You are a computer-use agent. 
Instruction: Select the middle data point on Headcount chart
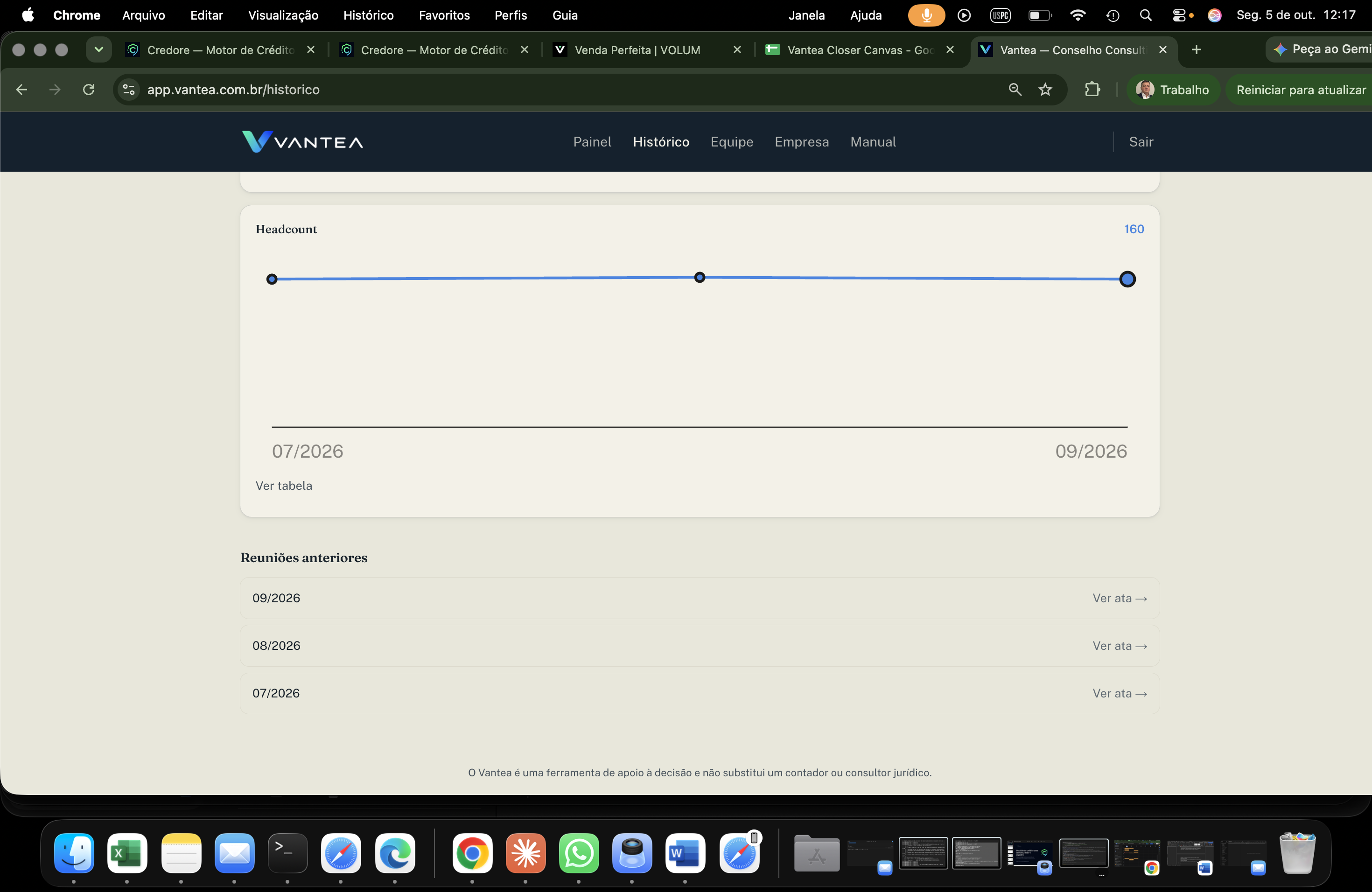tap(699, 277)
